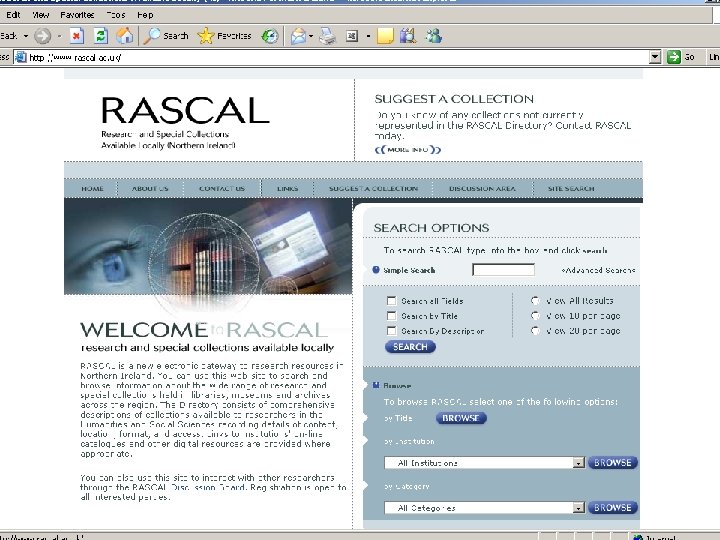Open the DISCUSSION AREA navigation tab
The height and width of the screenshot is (540, 720).
point(482,189)
